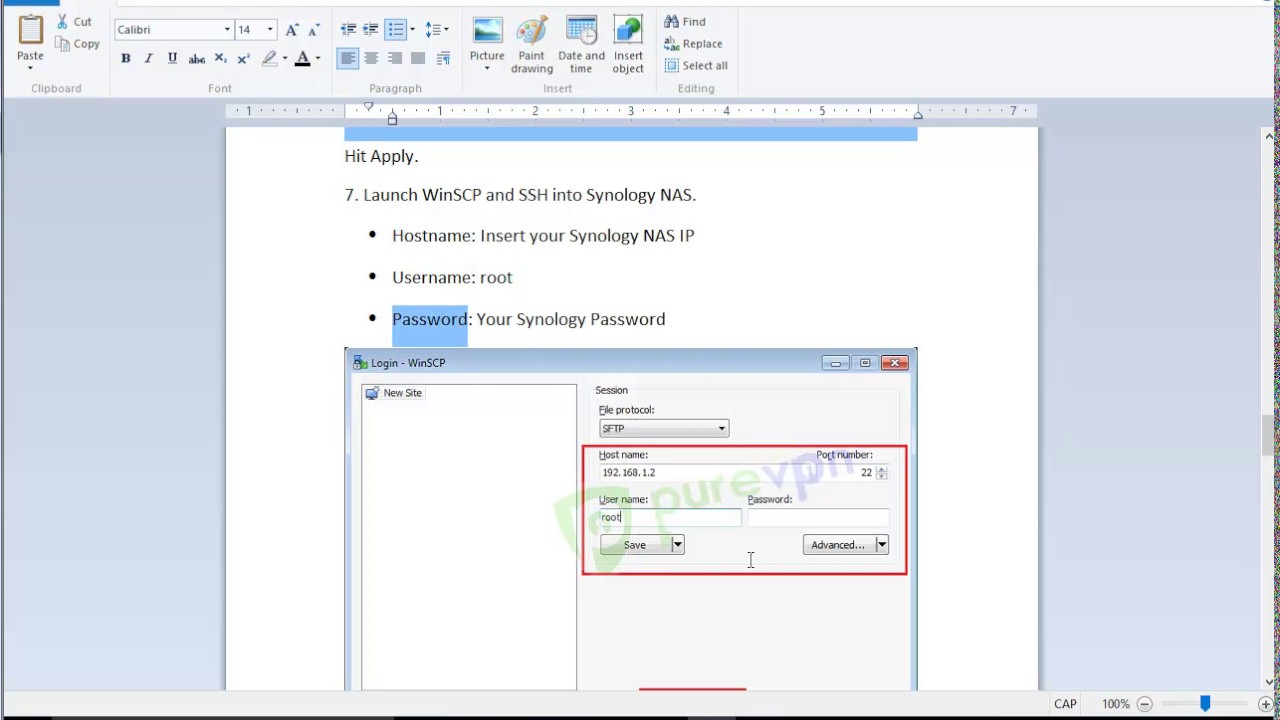This screenshot has width=1280, height=720.
Task: Click the first-line indent marker on ruler
Action: (x=368, y=106)
